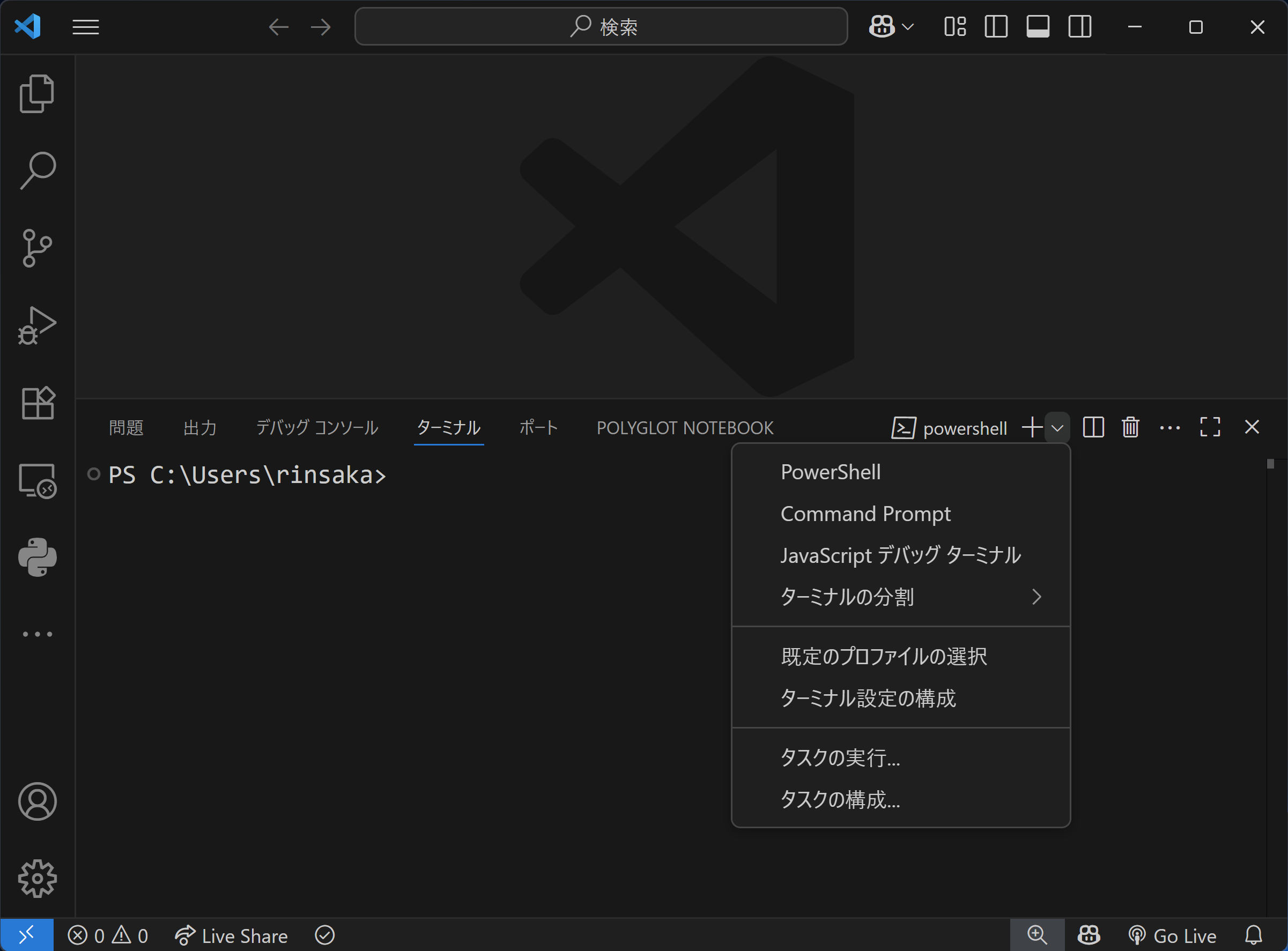Switch to the 出力 tab
Screen dimensions: 1288x951
click(x=200, y=428)
